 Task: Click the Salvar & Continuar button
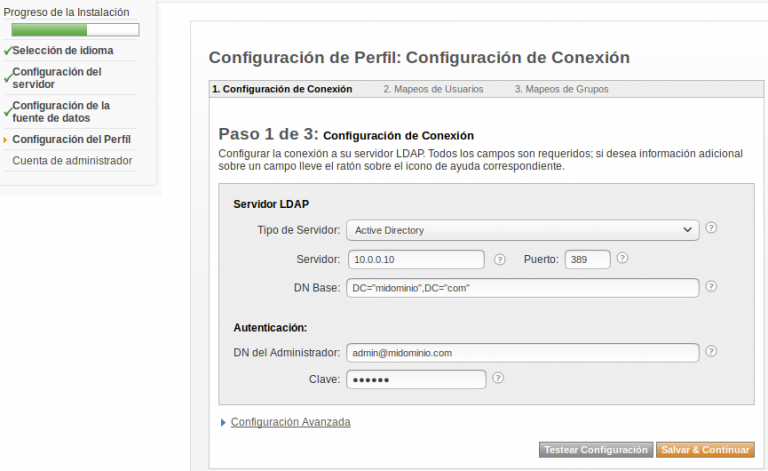(x=705, y=450)
